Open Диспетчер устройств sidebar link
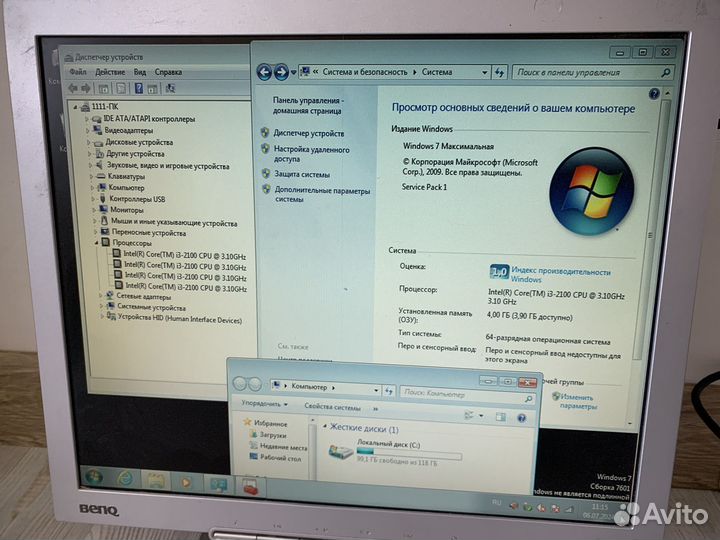The width and height of the screenshot is (720, 540). (x=309, y=133)
